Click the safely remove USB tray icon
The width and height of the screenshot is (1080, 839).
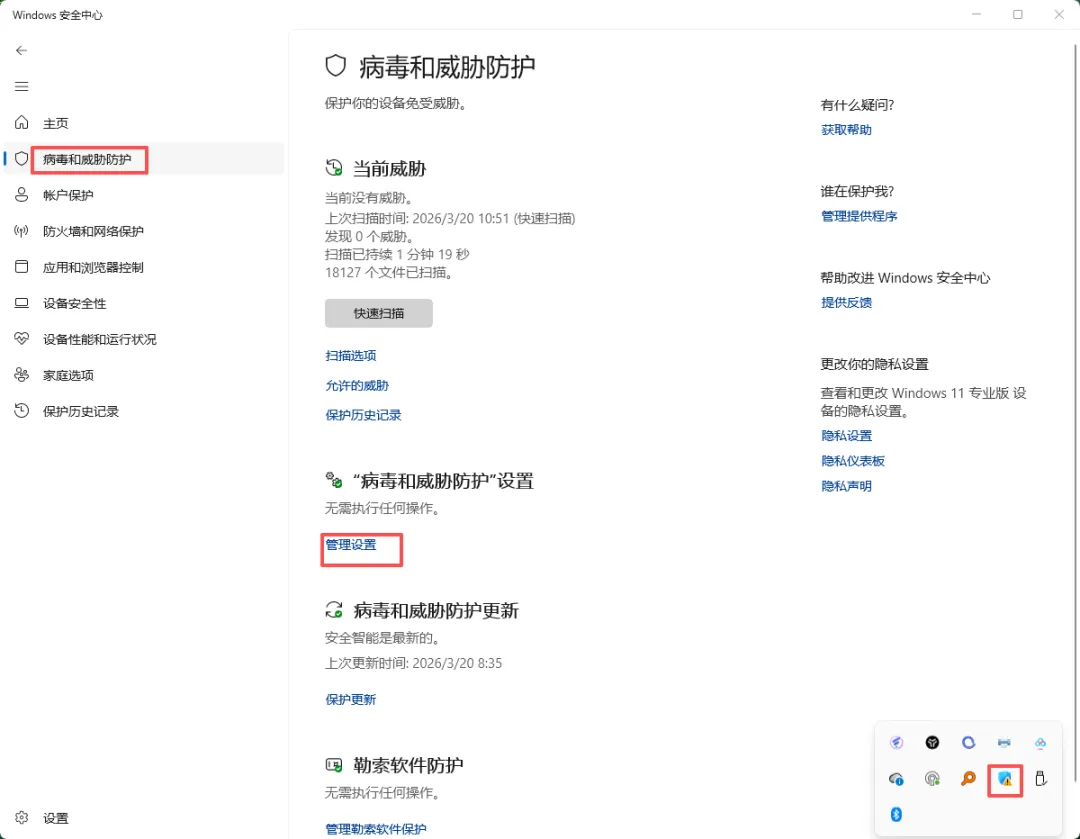[x=1040, y=779]
